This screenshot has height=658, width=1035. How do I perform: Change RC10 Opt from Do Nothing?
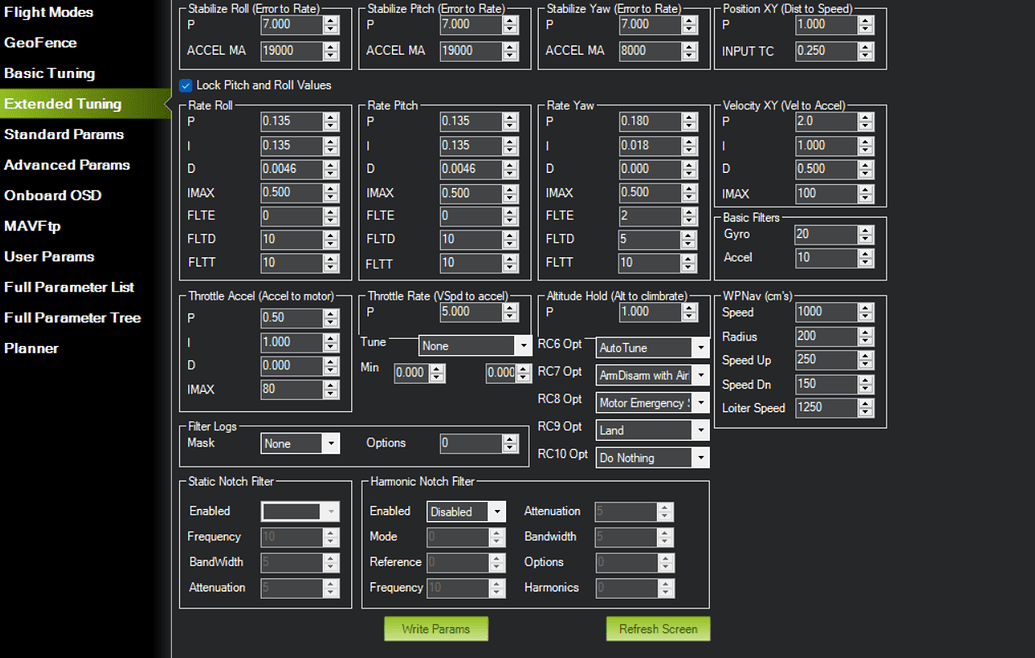tap(652, 457)
